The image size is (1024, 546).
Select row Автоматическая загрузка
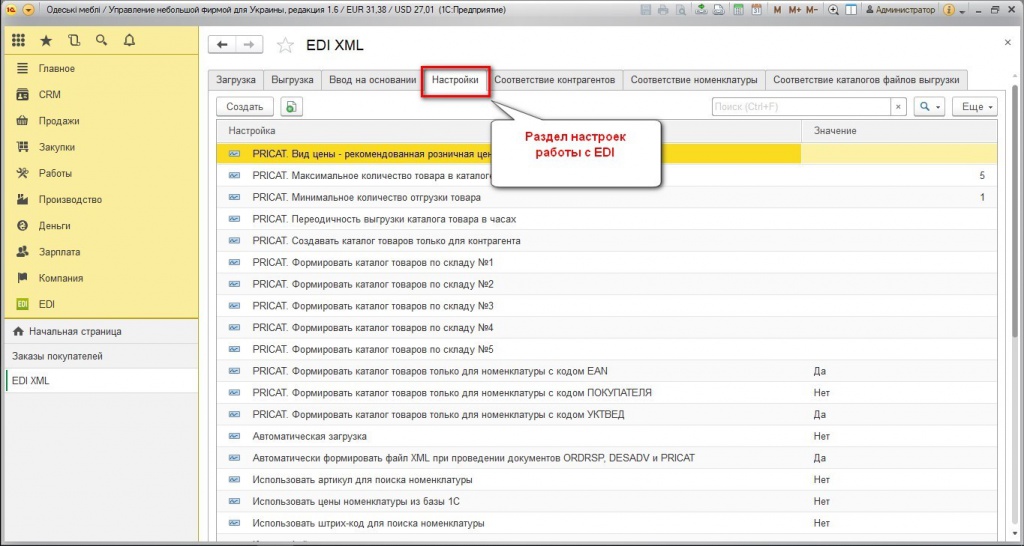(607, 436)
